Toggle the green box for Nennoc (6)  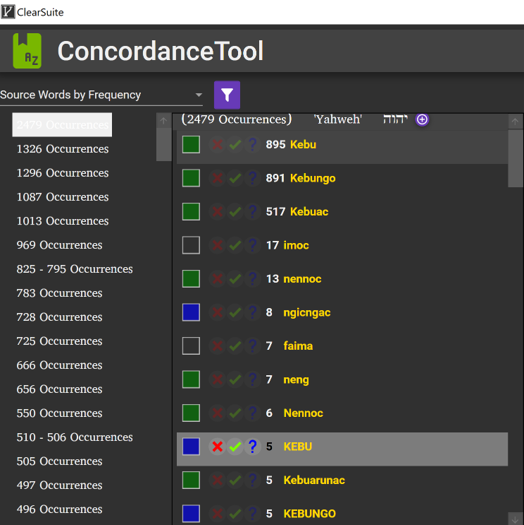pyautogui.click(x=191, y=413)
